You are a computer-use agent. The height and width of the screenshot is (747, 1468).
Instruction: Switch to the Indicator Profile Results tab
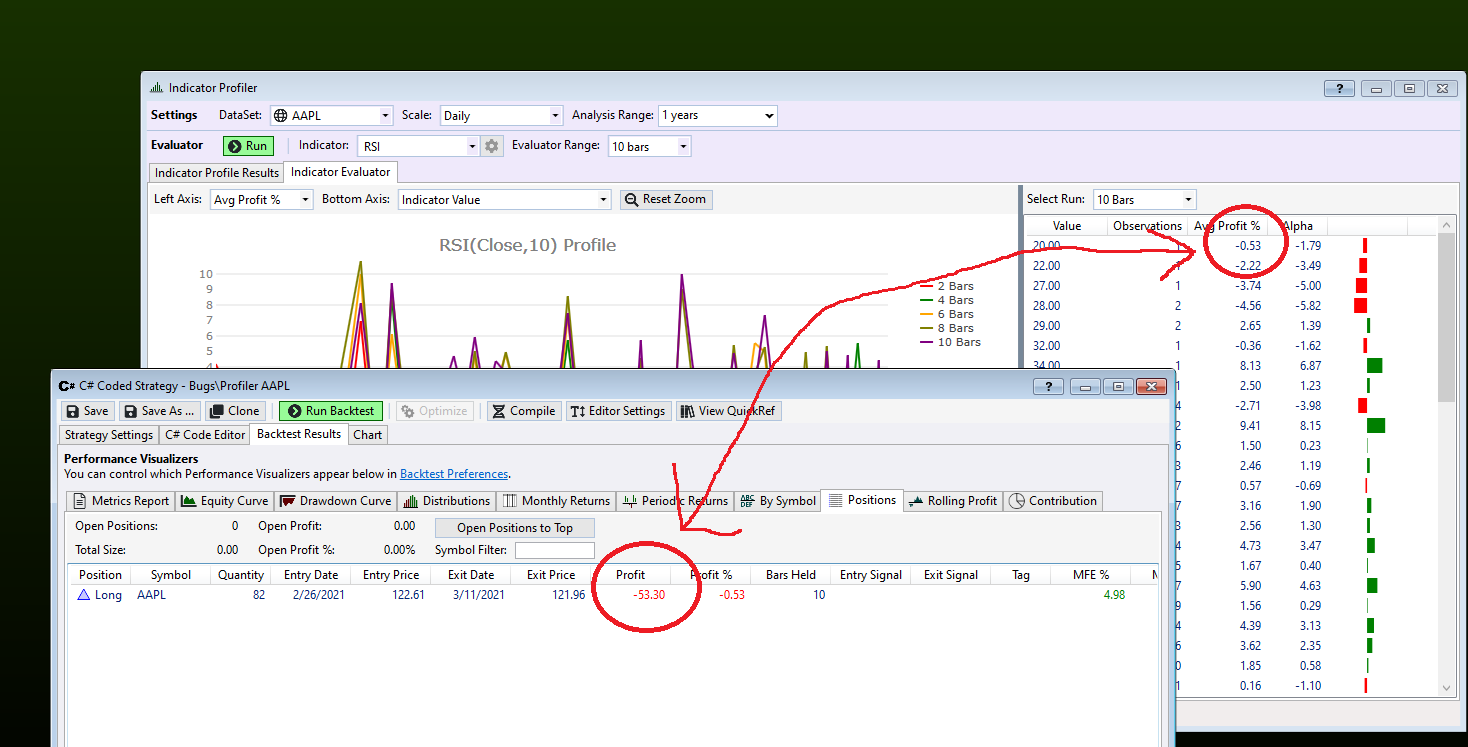216,172
